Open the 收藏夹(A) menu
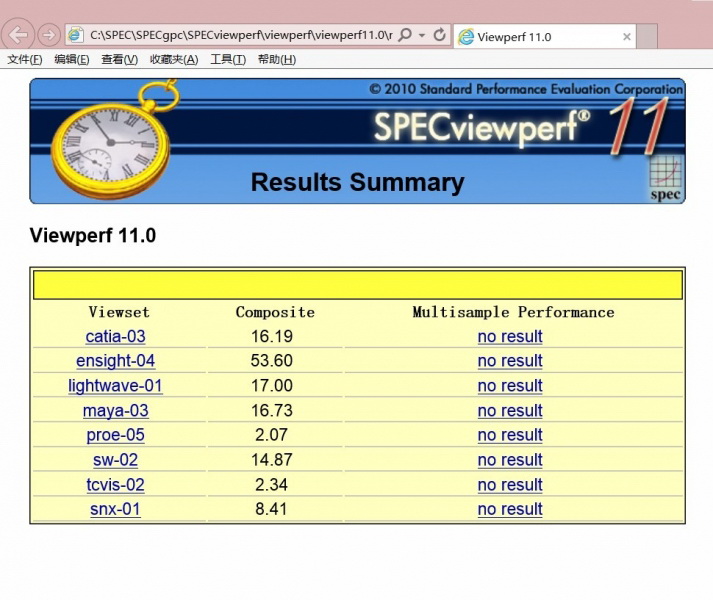Image resolution: width=713 pixels, height=600 pixels. click(x=174, y=60)
